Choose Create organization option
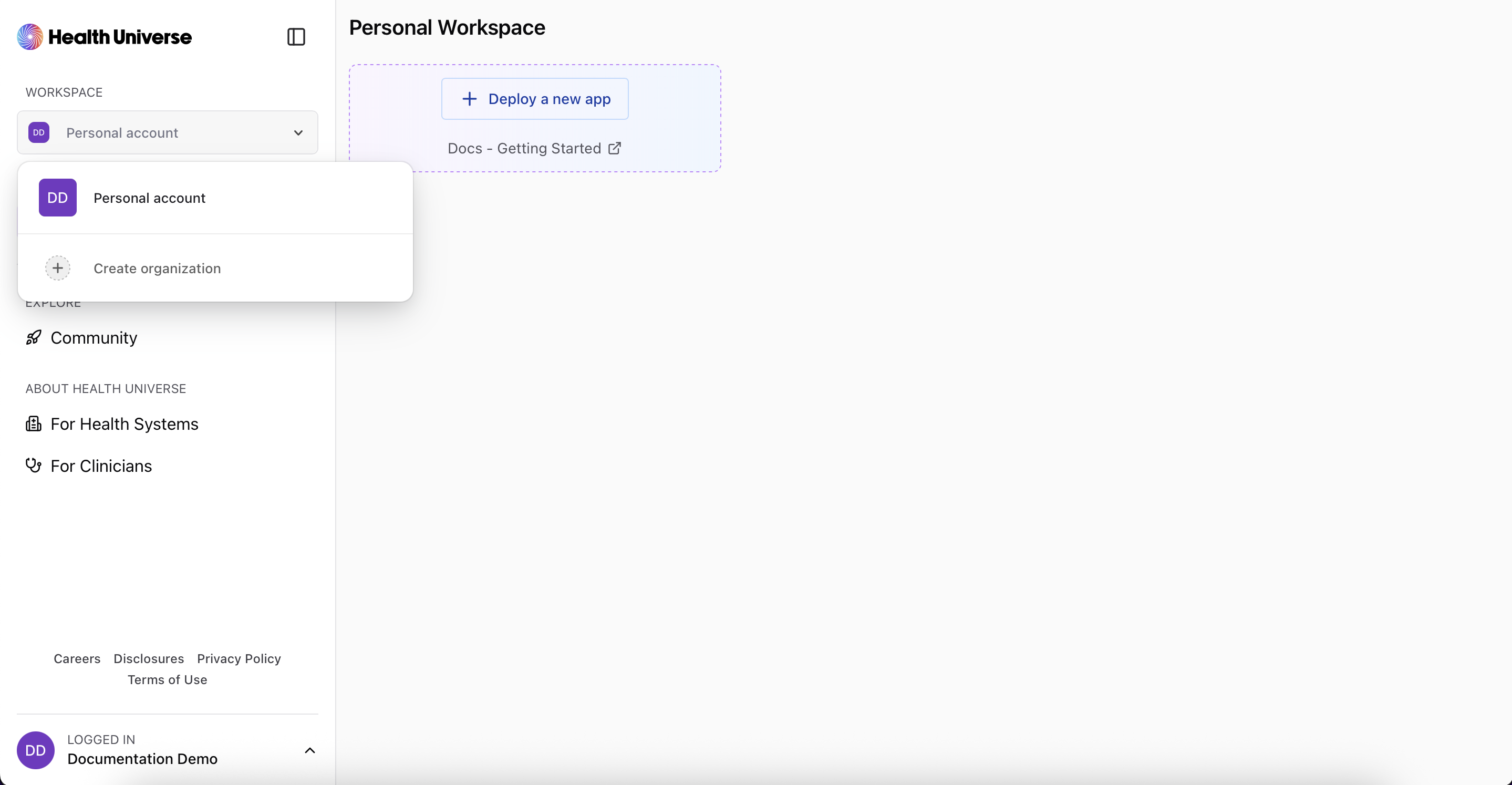Image resolution: width=1512 pixels, height=785 pixels. point(215,268)
